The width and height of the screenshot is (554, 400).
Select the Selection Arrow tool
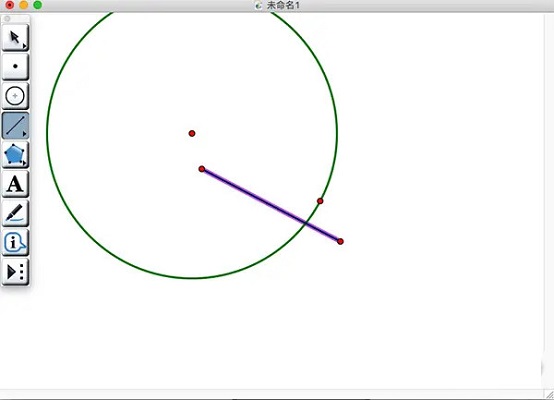(15, 37)
